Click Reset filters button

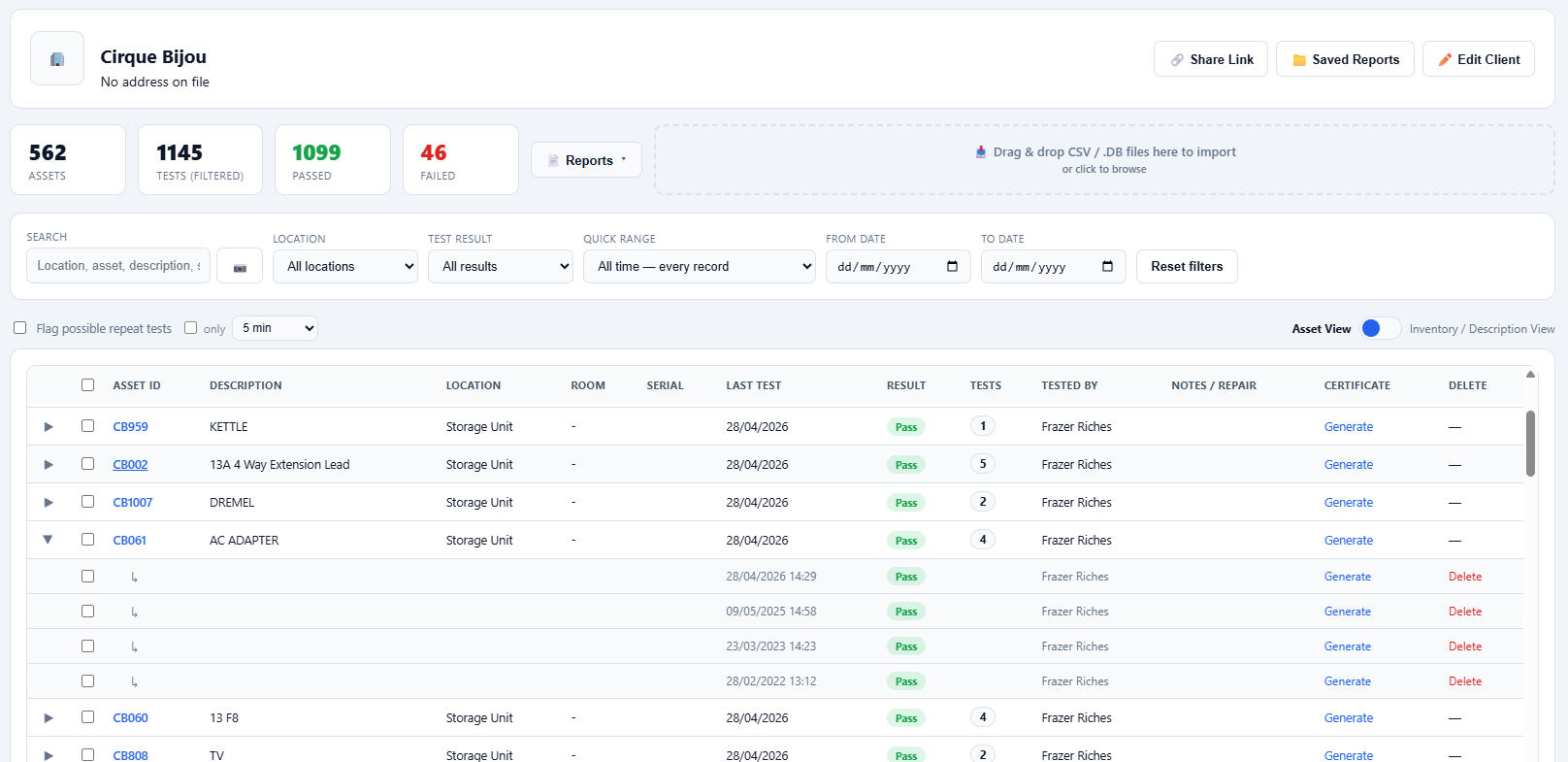pos(1187,266)
